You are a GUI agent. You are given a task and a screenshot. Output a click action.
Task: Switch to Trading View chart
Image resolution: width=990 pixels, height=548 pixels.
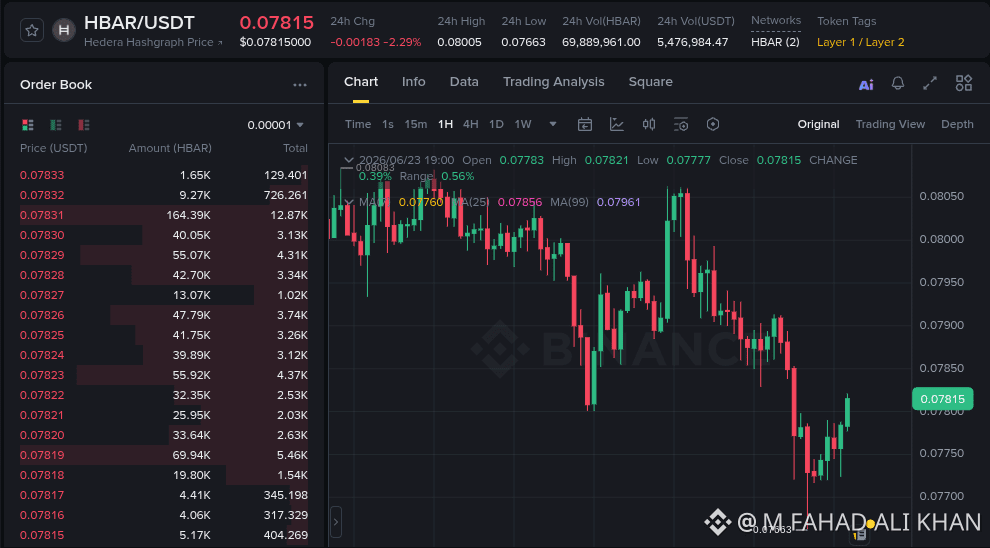[890, 124]
